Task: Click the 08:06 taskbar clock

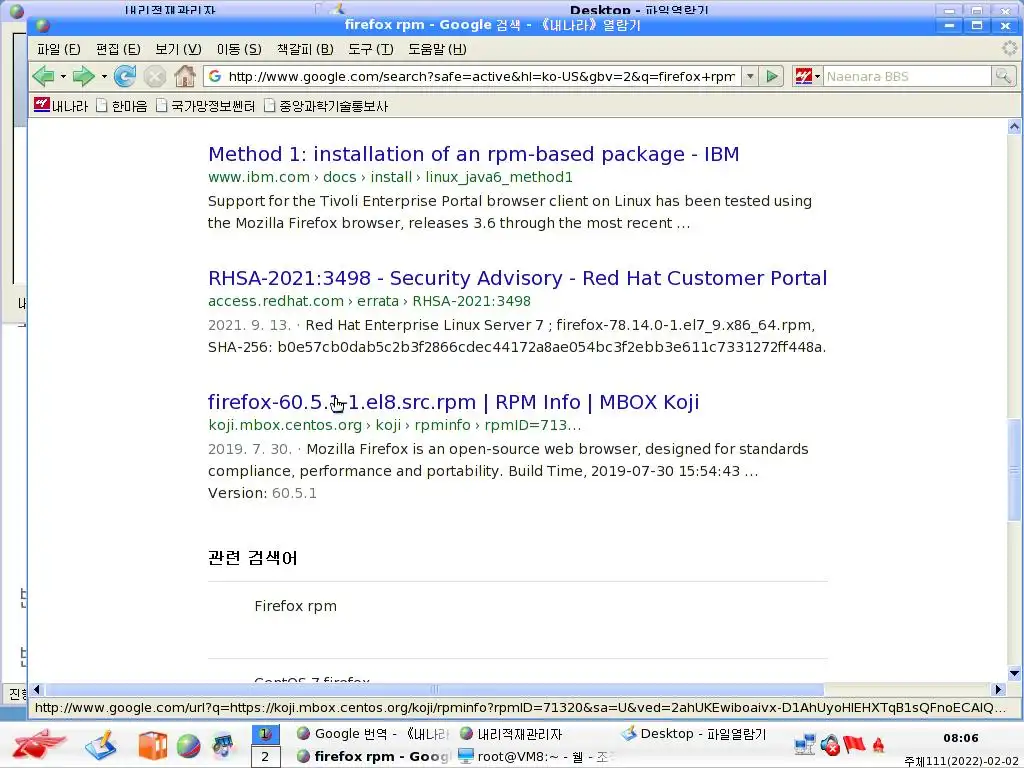Action: pyautogui.click(x=961, y=738)
